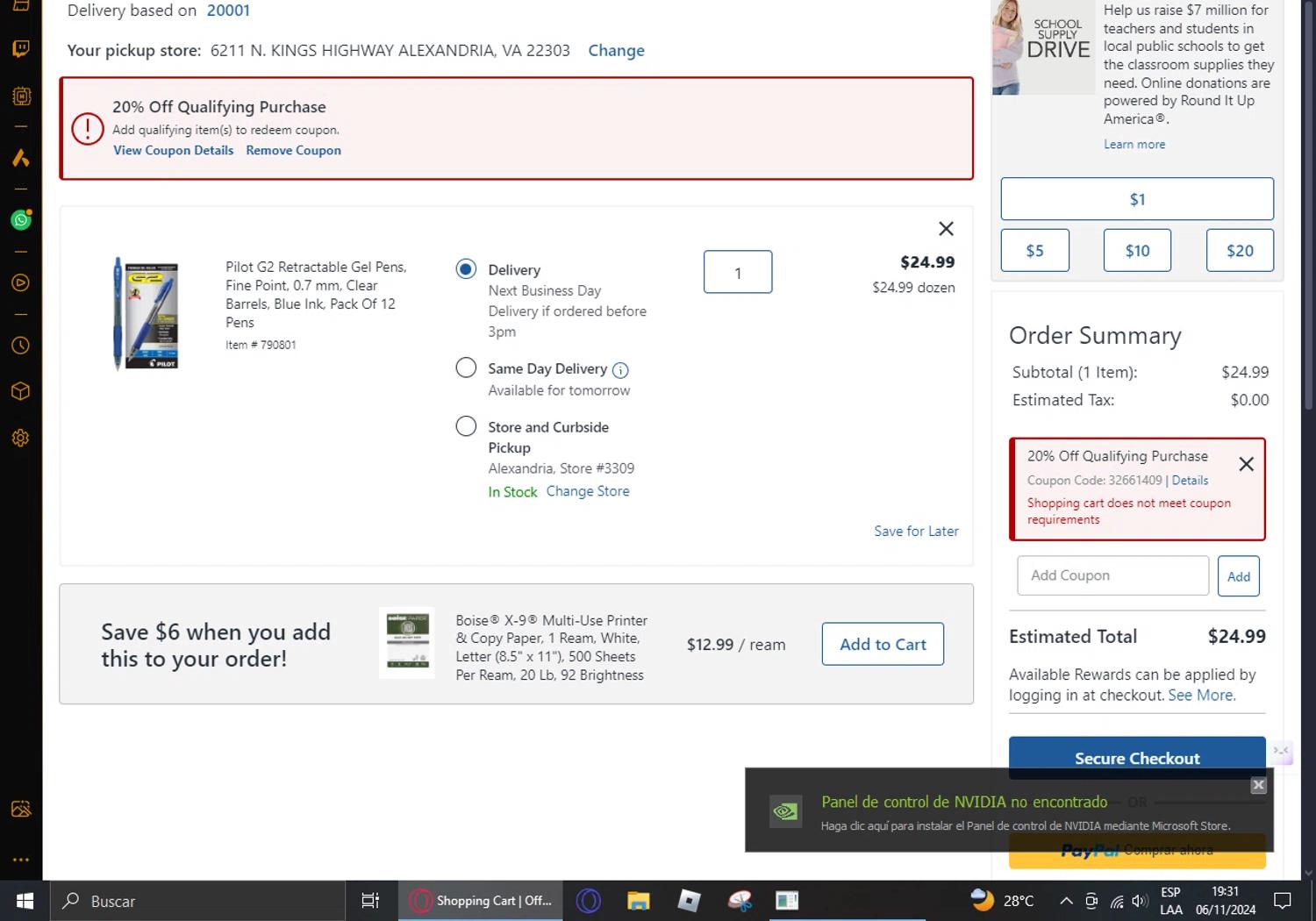
Task: Open the volume control in tray
Action: (1140, 901)
